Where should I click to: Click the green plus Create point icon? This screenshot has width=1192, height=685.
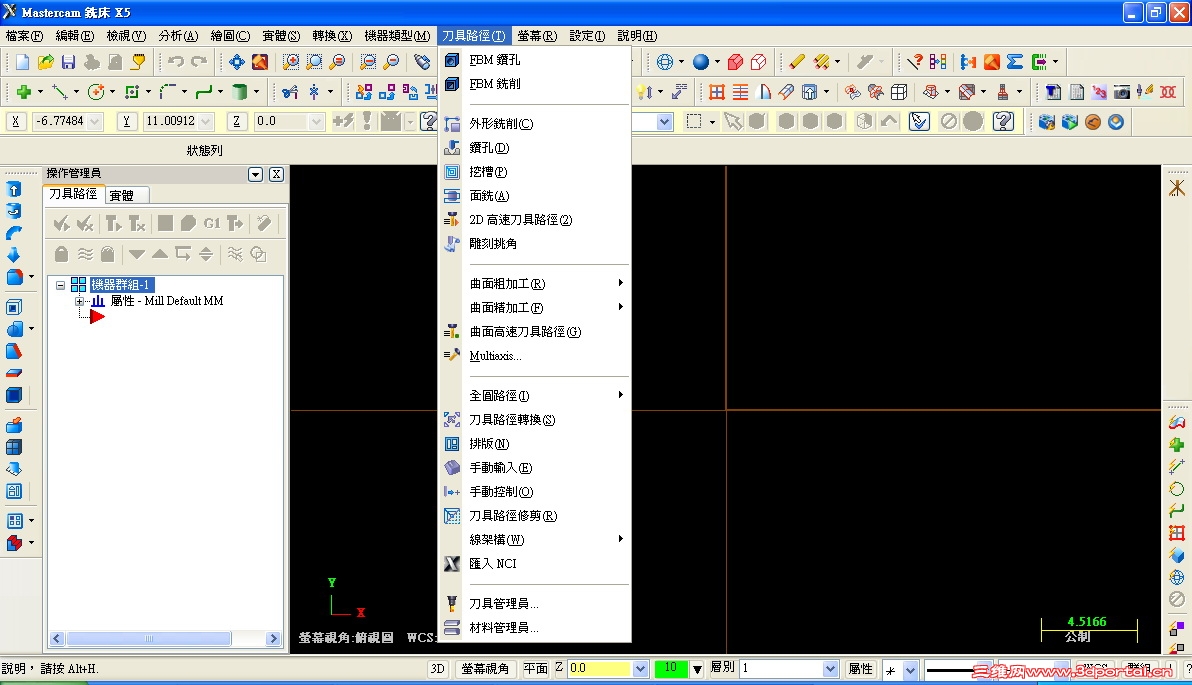tap(24, 92)
